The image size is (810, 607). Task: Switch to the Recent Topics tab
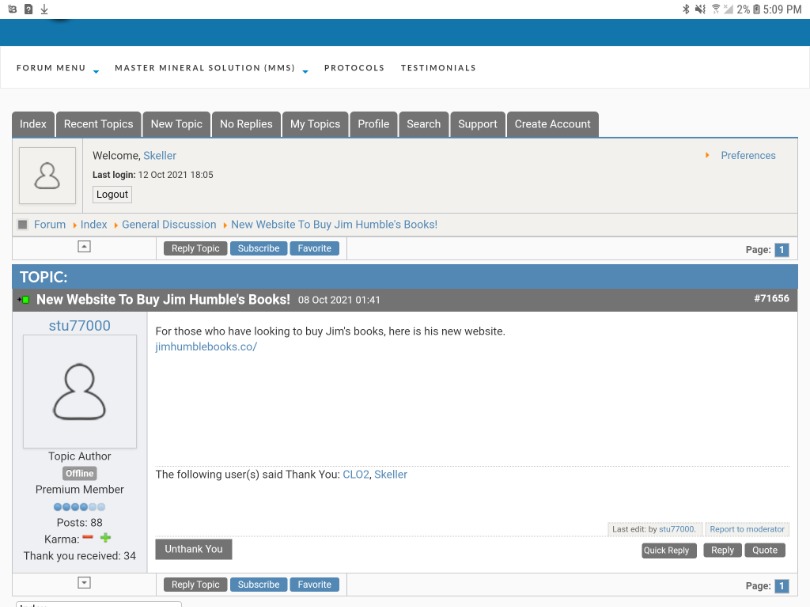point(98,124)
